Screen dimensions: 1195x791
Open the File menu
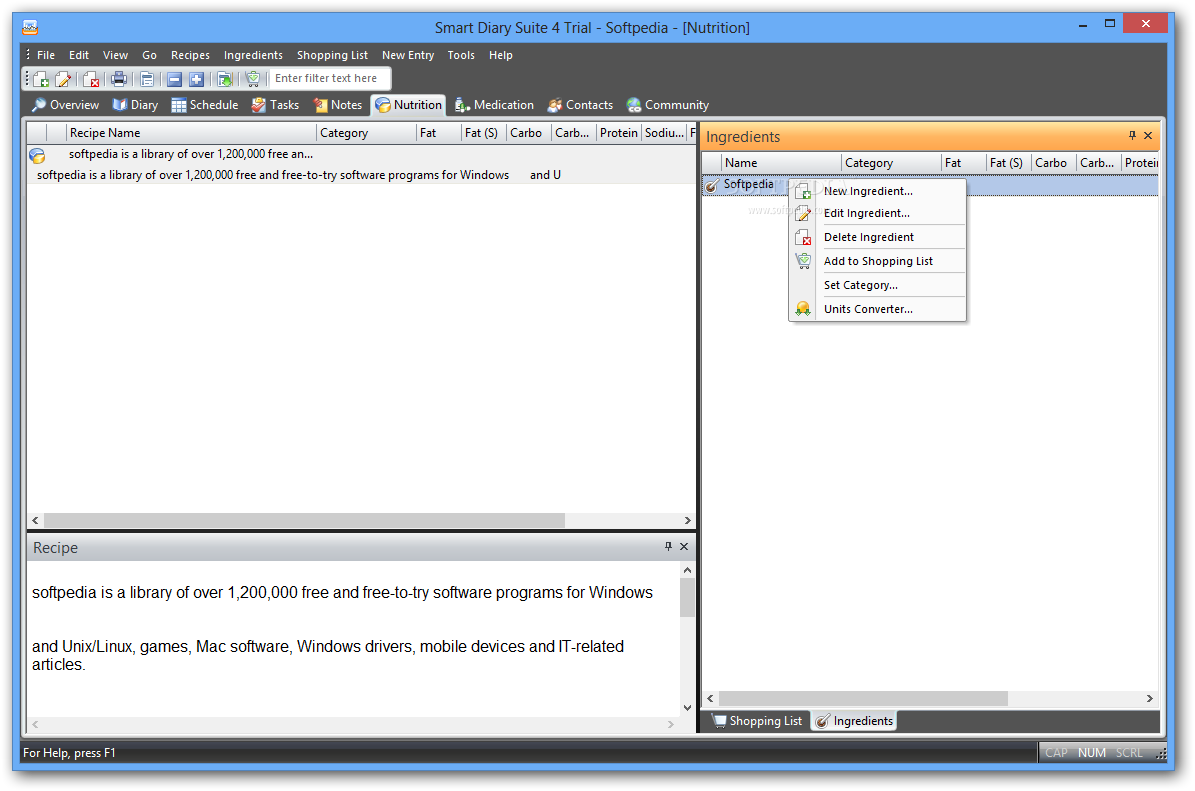[46, 55]
